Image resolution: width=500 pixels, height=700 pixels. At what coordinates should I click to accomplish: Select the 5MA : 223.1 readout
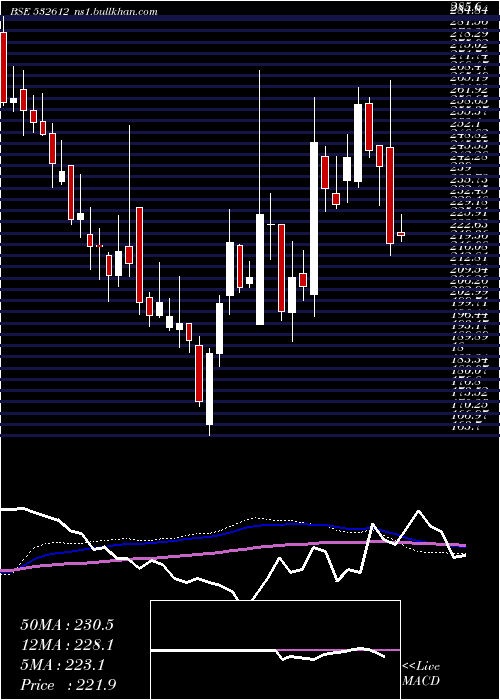click(62, 665)
